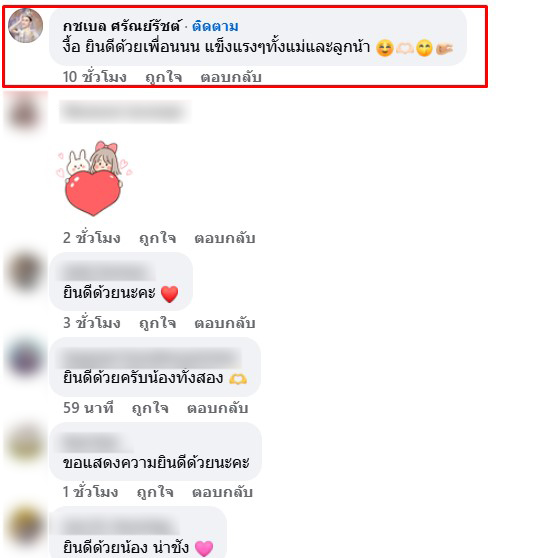Open the profile picture of กชเบล ศรัณย์รัชต์
This screenshot has width=552, height=558.
(26, 26)
